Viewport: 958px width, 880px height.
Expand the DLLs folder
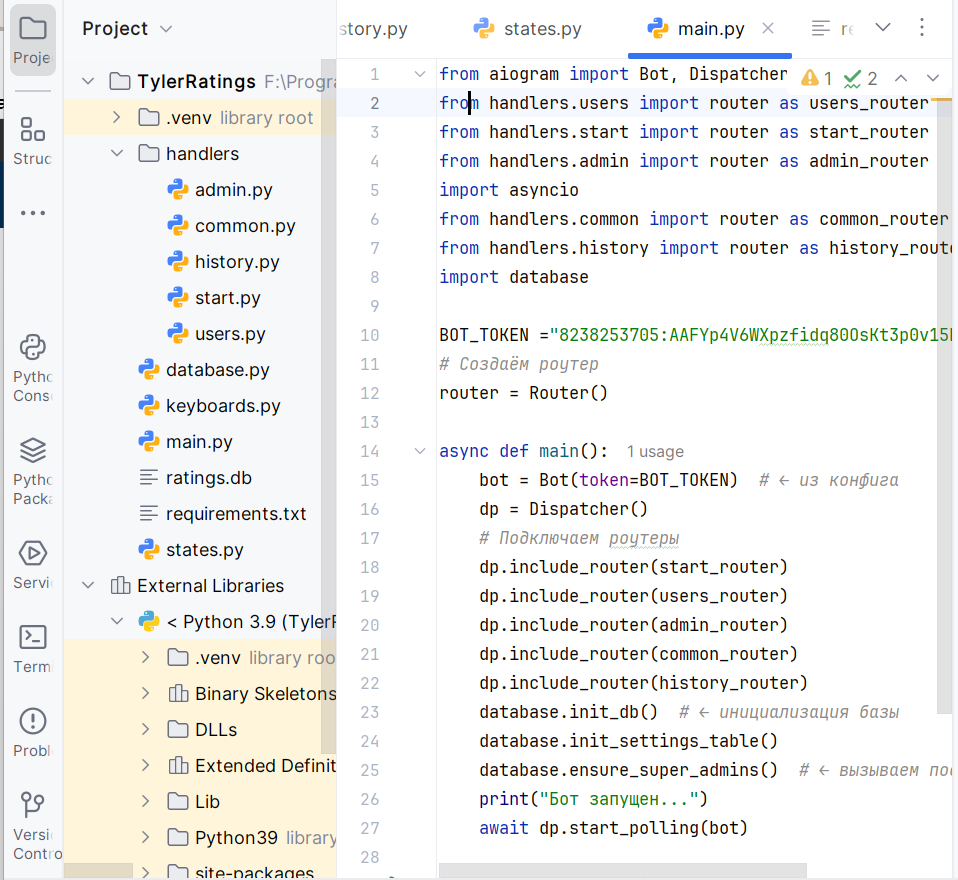coord(145,730)
